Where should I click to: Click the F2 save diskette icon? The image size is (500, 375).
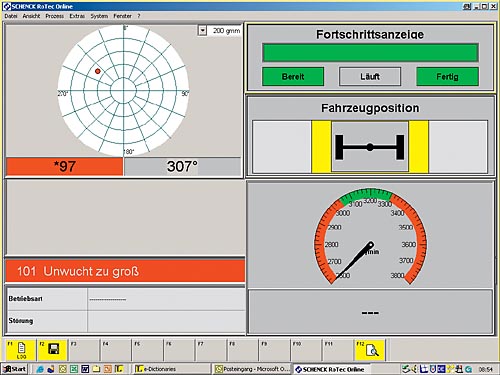coord(53,349)
